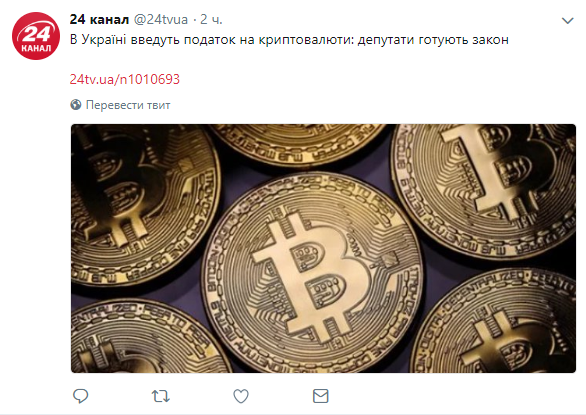Click the globe icon beside Перевести твит
The height and width of the screenshot is (415, 586).
point(75,105)
